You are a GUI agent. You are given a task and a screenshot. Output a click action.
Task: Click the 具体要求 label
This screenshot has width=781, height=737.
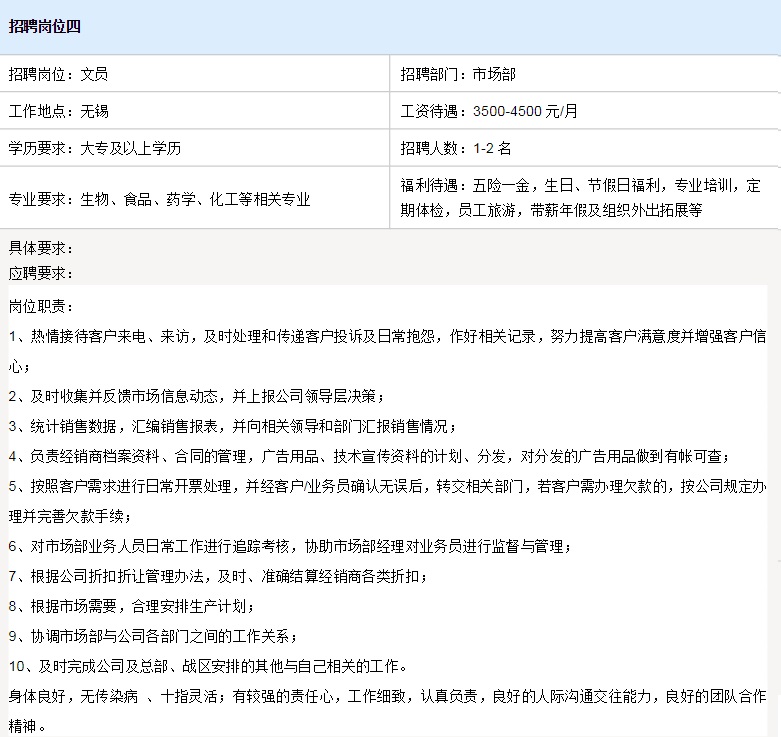click(x=41, y=248)
